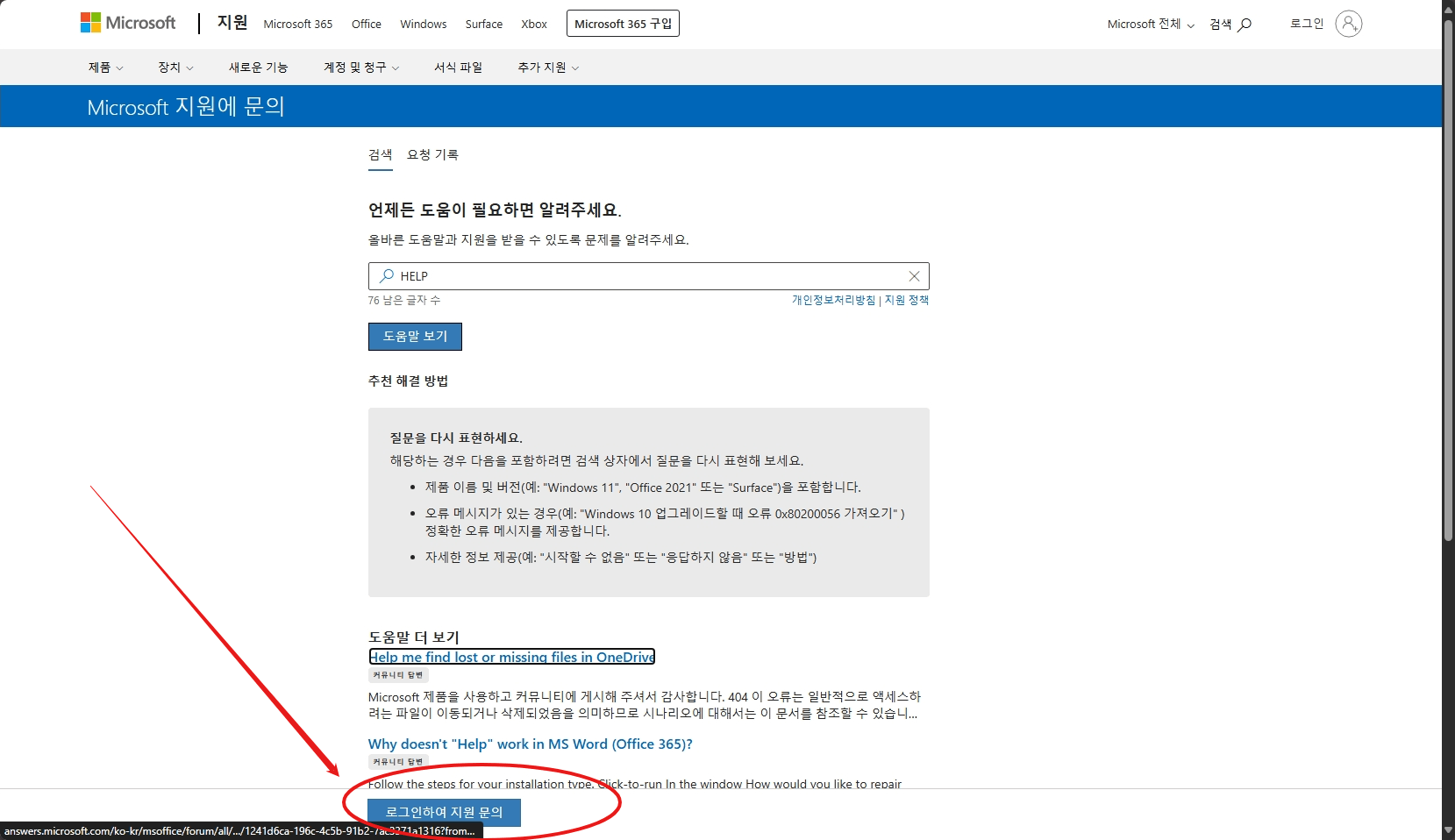Click the 언제든 도움이 필요하면 알려주세요 heading
Screen dimensions: 1455x840
(495, 210)
